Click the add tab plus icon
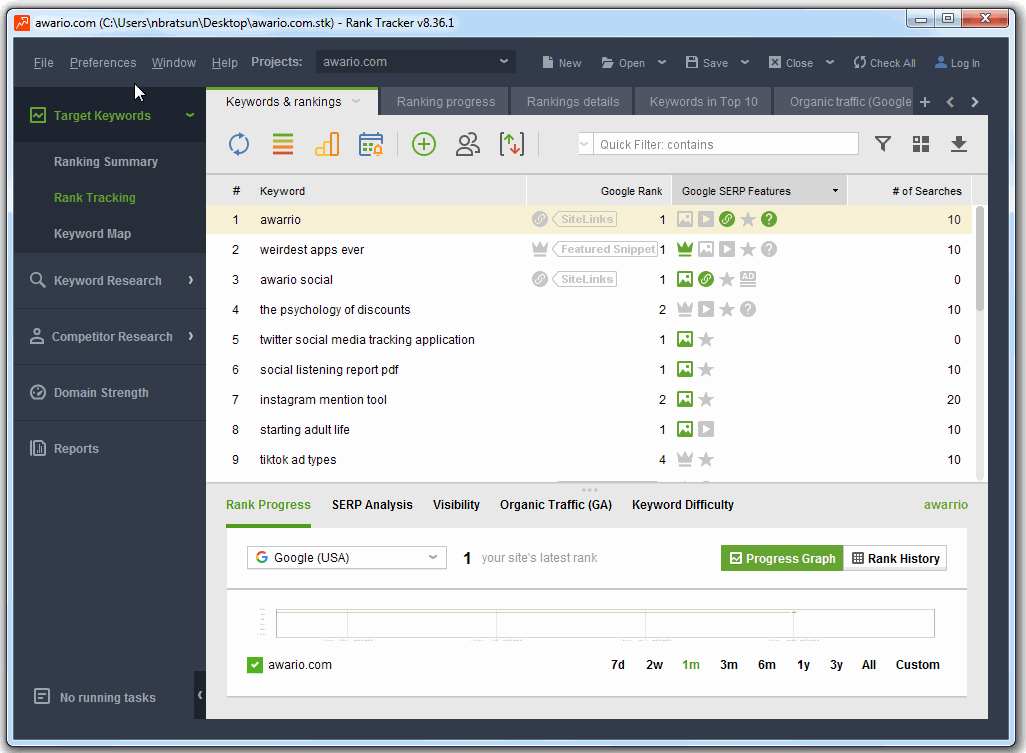This screenshot has width=1026, height=753. click(925, 102)
